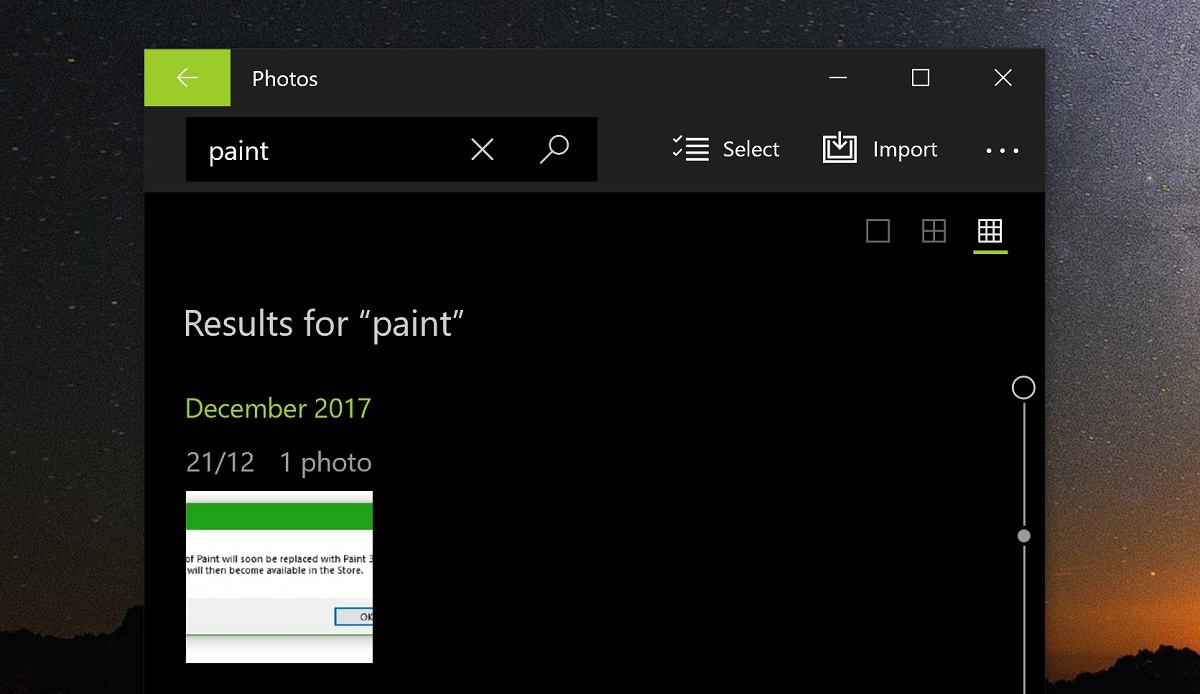Expand options under the ellipsis dropdown
The image size is (1200, 694).
coord(1002,150)
